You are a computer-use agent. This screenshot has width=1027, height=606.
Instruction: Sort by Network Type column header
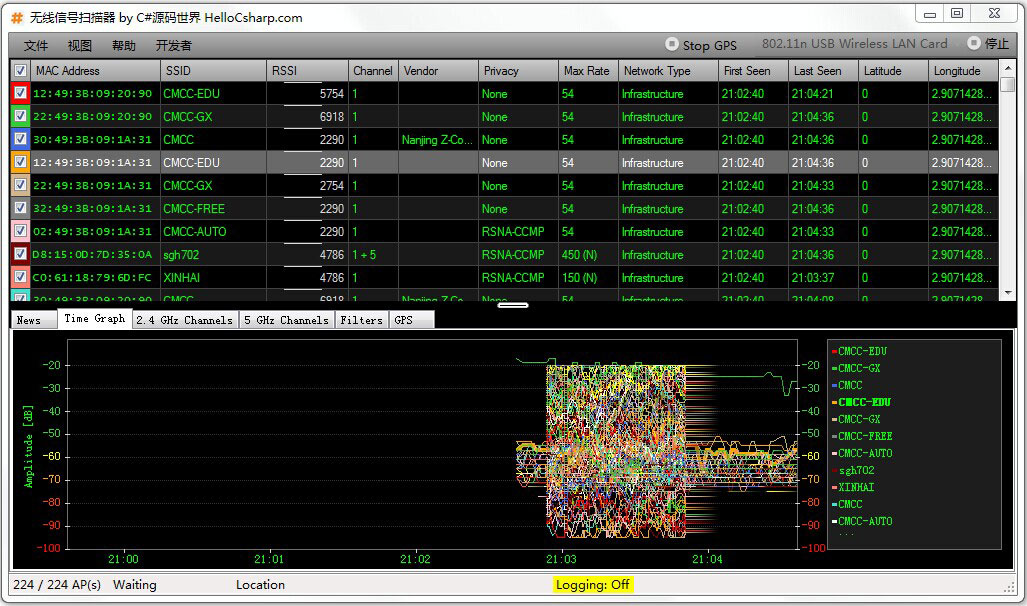click(668, 71)
